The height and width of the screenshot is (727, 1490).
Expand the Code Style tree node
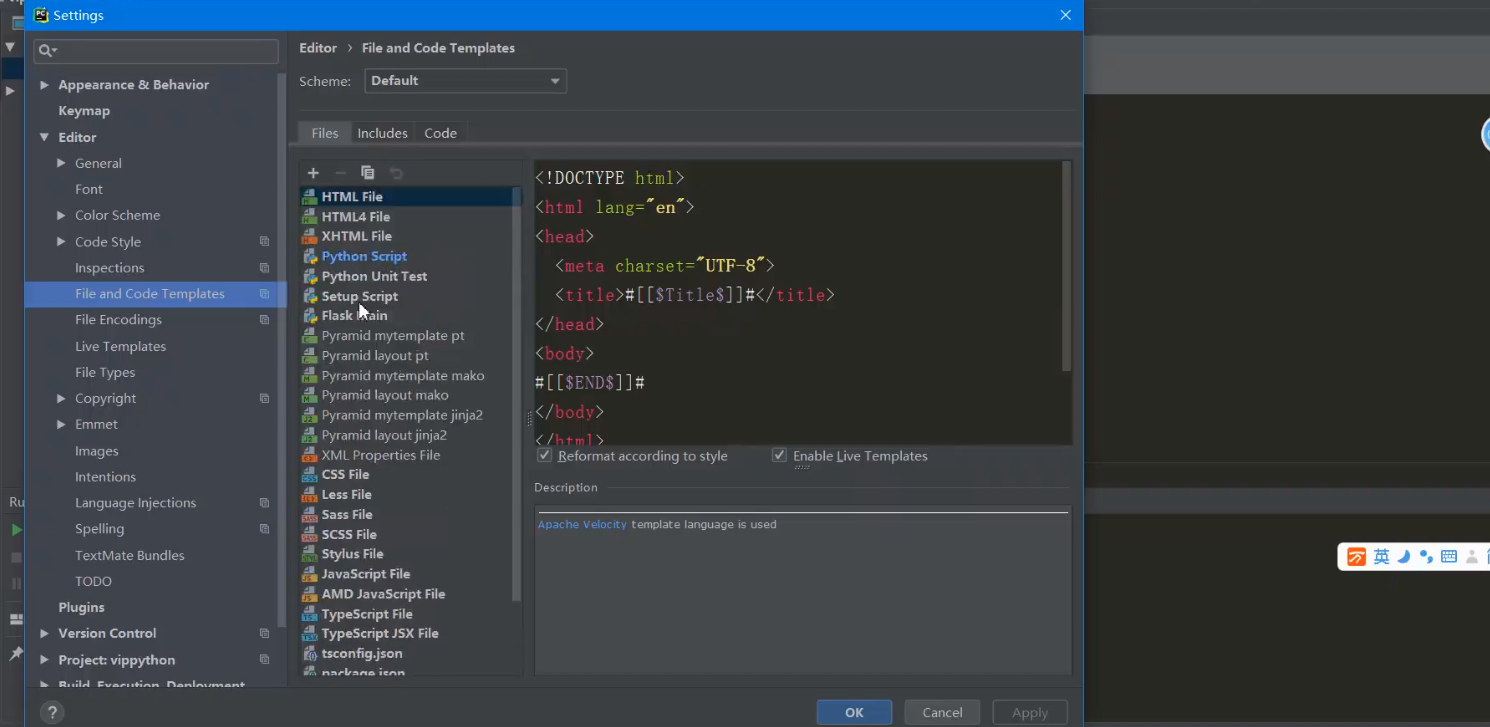61,242
